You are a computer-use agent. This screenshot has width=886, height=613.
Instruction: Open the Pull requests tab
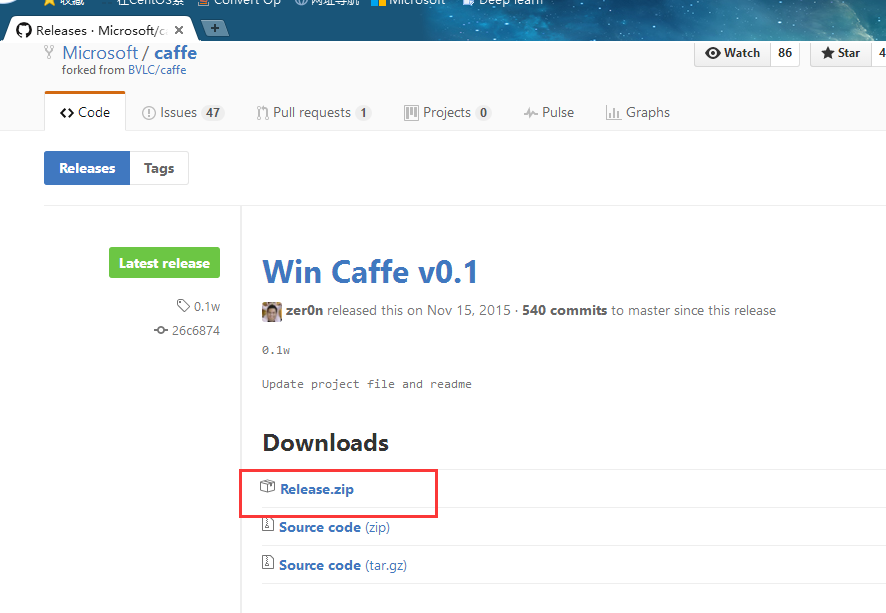pyautogui.click(x=313, y=112)
